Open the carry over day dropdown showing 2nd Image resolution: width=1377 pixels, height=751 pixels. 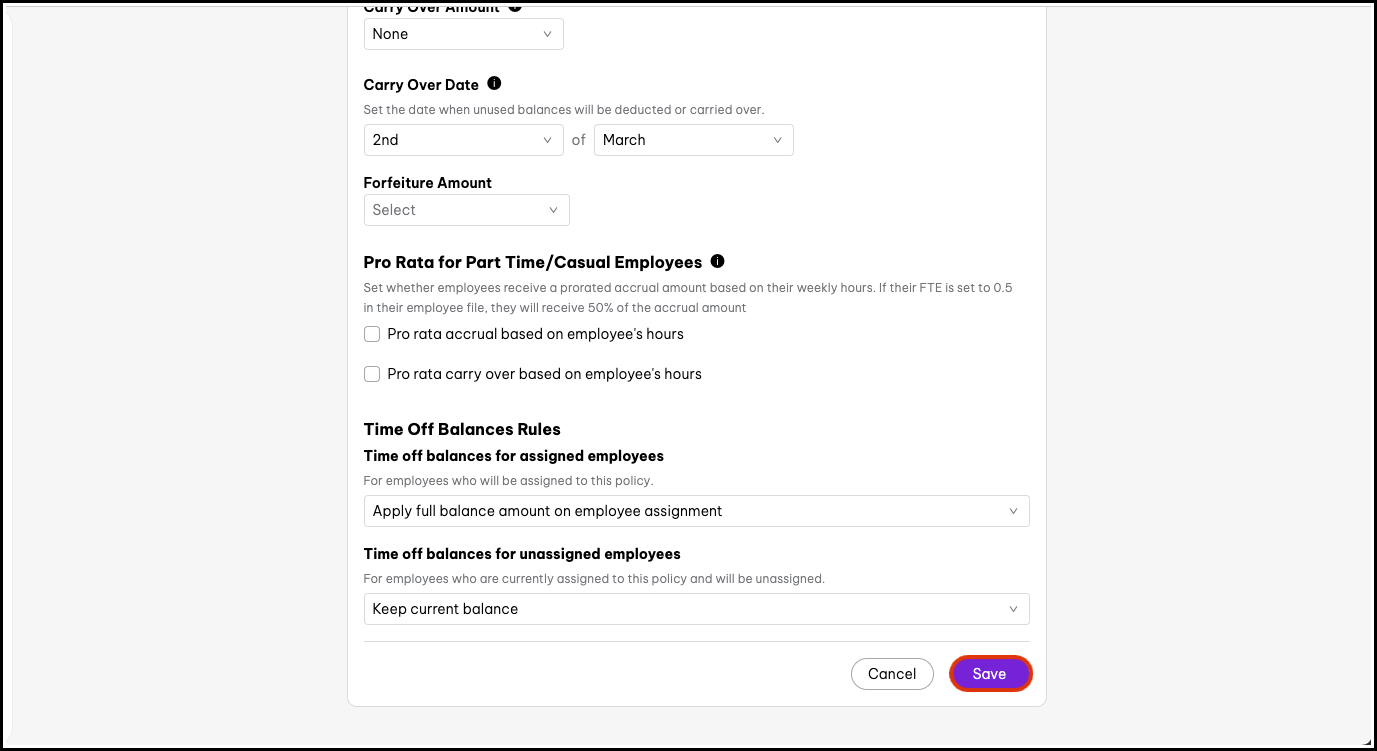point(463,140)
